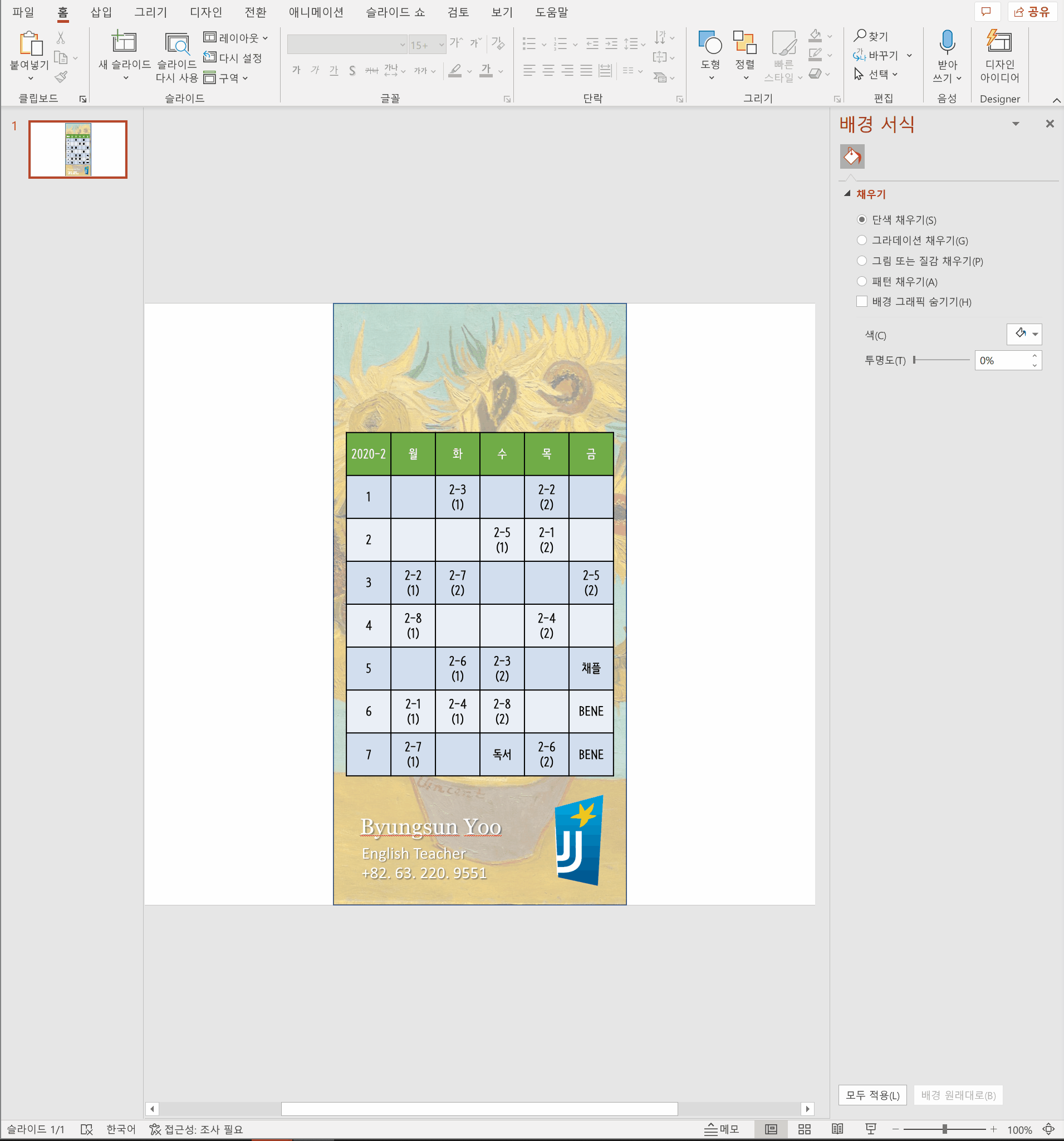Collapse the Fill (채우기) section

pos(846,193)
